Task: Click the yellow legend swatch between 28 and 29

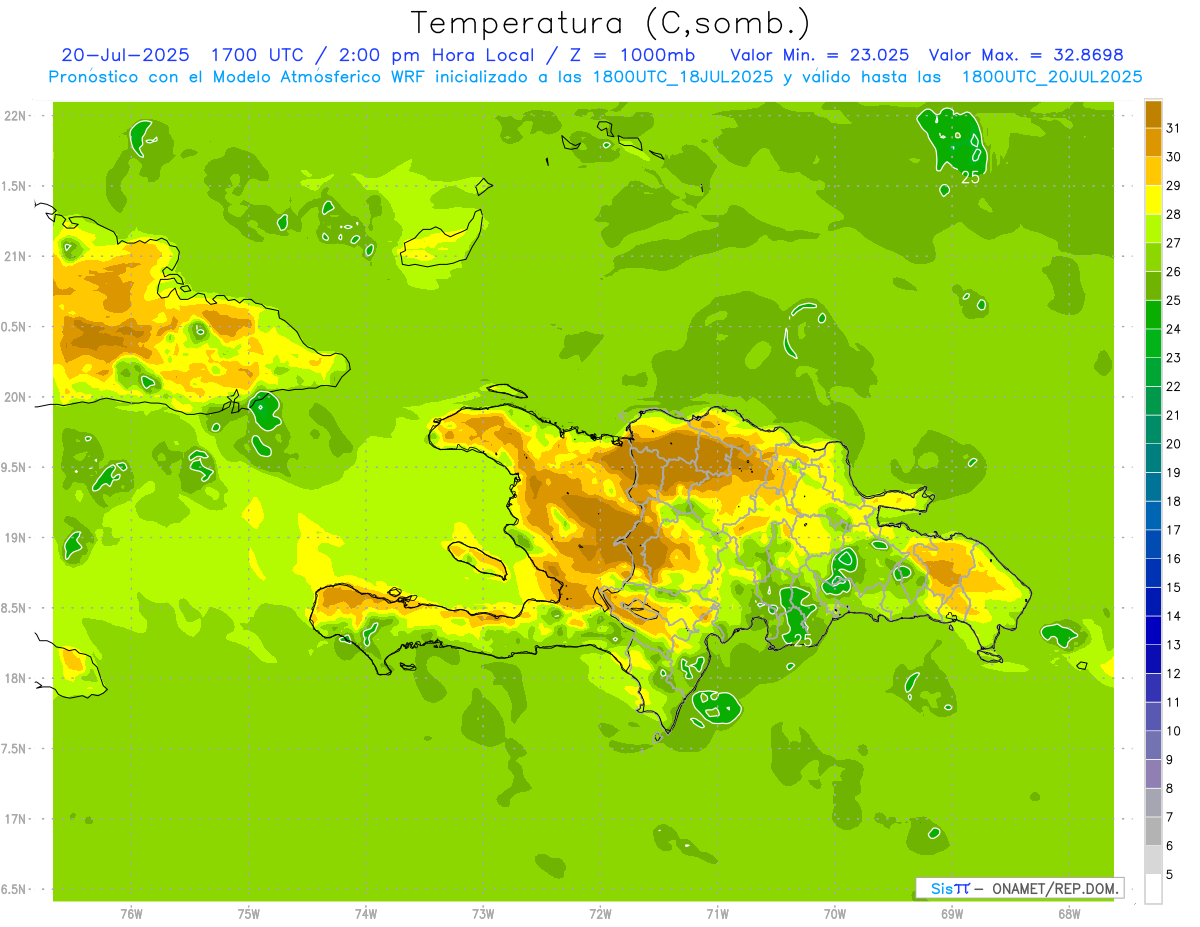Action: point(1153,200)
